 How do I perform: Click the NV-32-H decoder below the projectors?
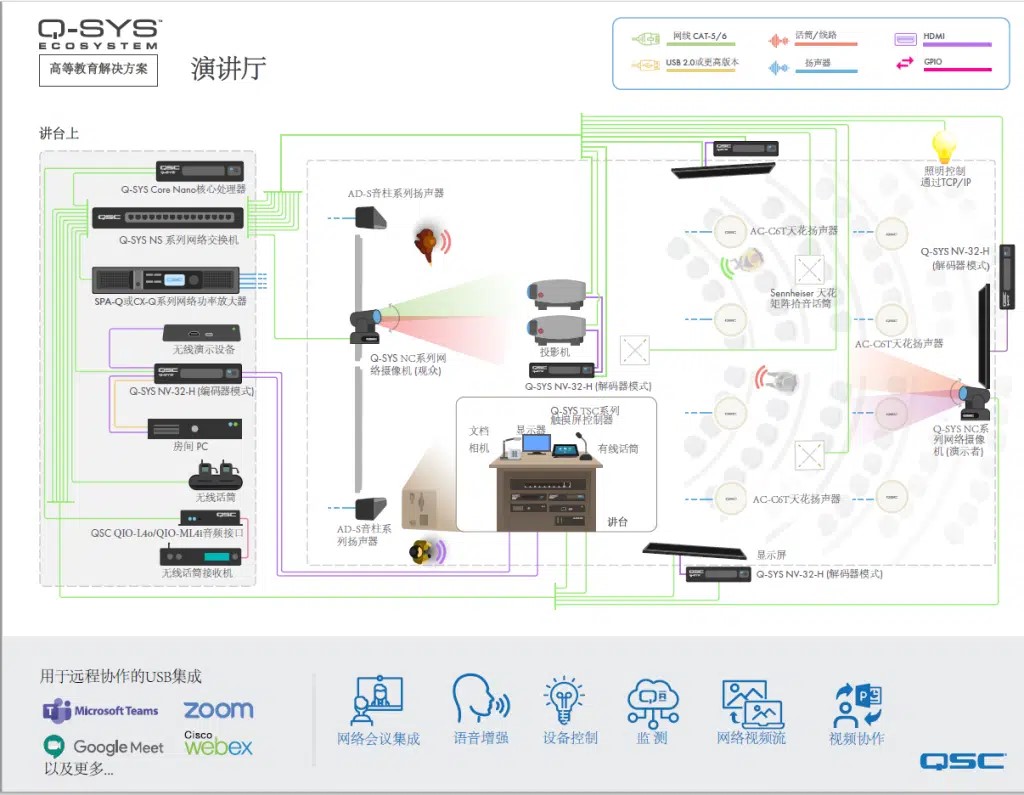[x=562, y=370]
